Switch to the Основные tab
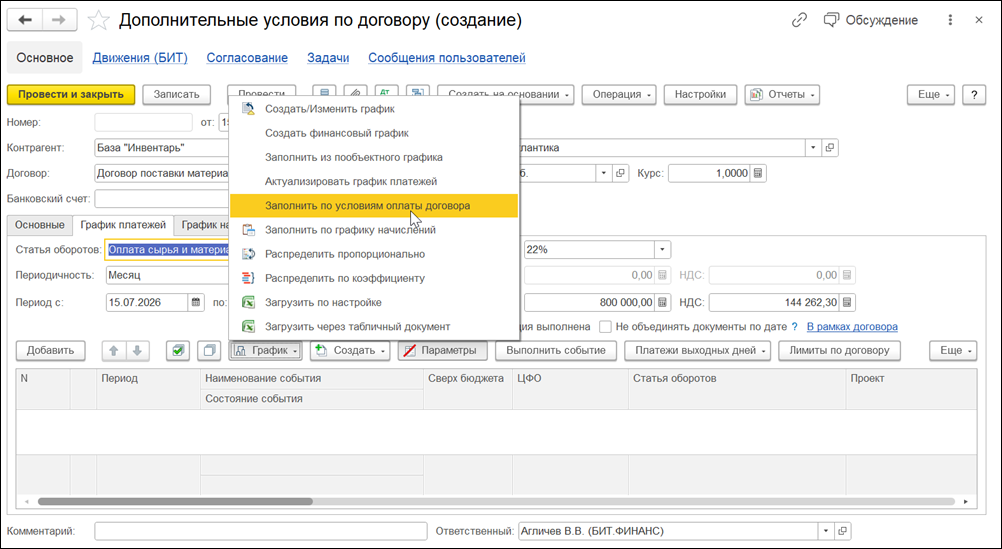 tap(40, 225)
